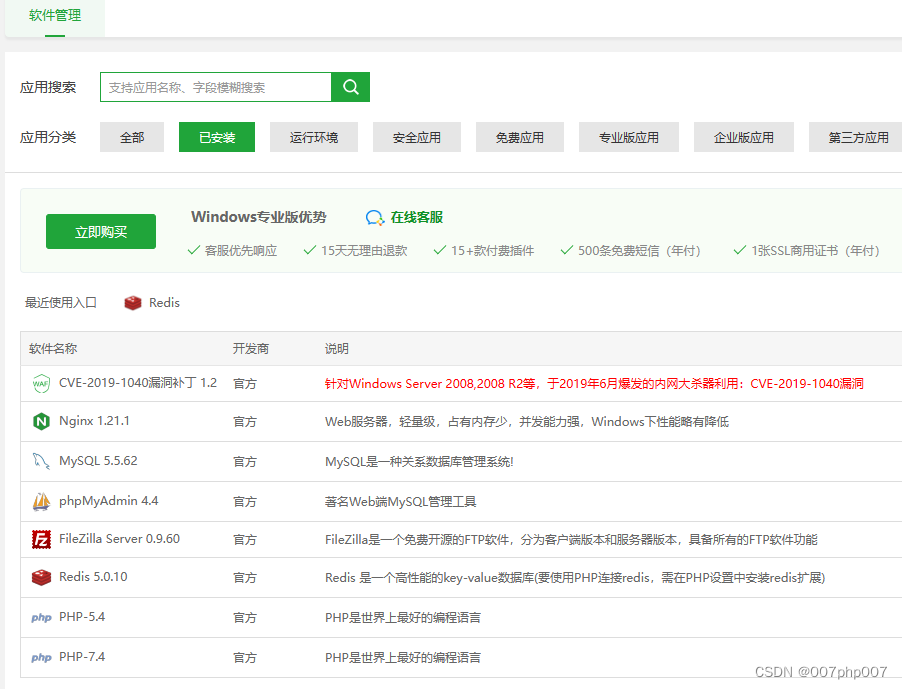Select the MySQL 5.5.62 dolphin icon
Screen dimensions: 902x689
40,461
